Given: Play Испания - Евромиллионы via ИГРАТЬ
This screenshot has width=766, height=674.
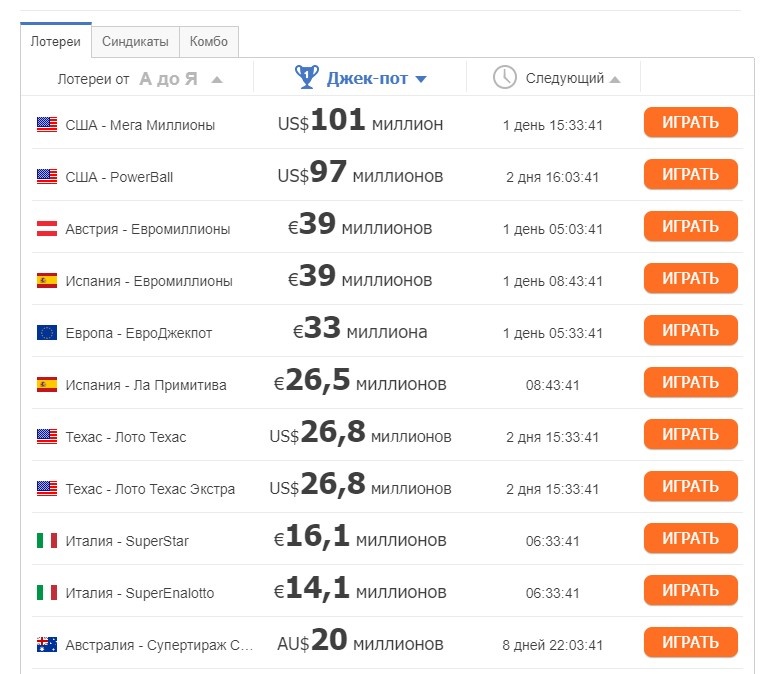Looking at the screenshot, I should [690, 278].
